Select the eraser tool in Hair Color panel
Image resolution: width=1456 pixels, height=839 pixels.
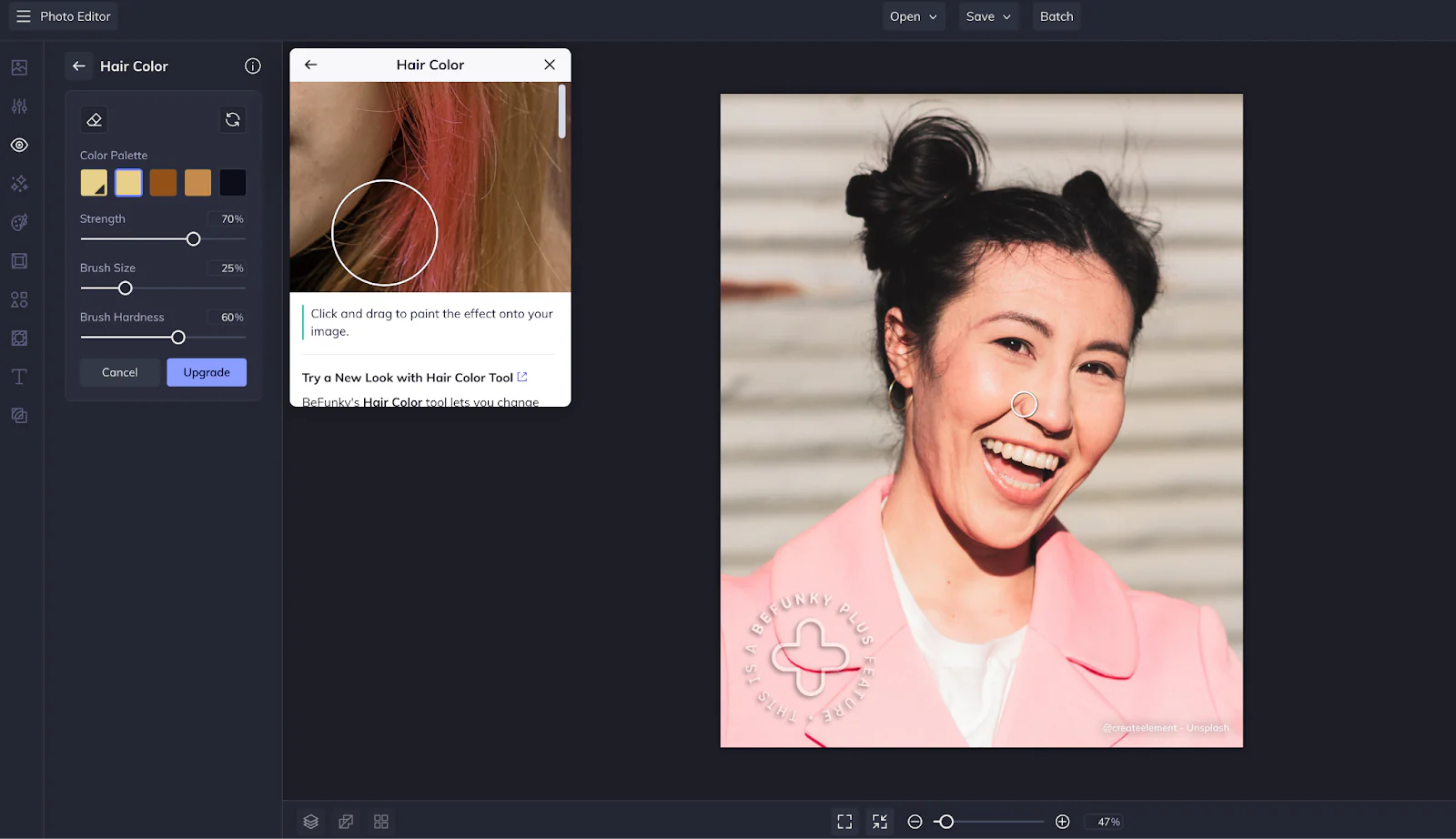pos(94,119)
